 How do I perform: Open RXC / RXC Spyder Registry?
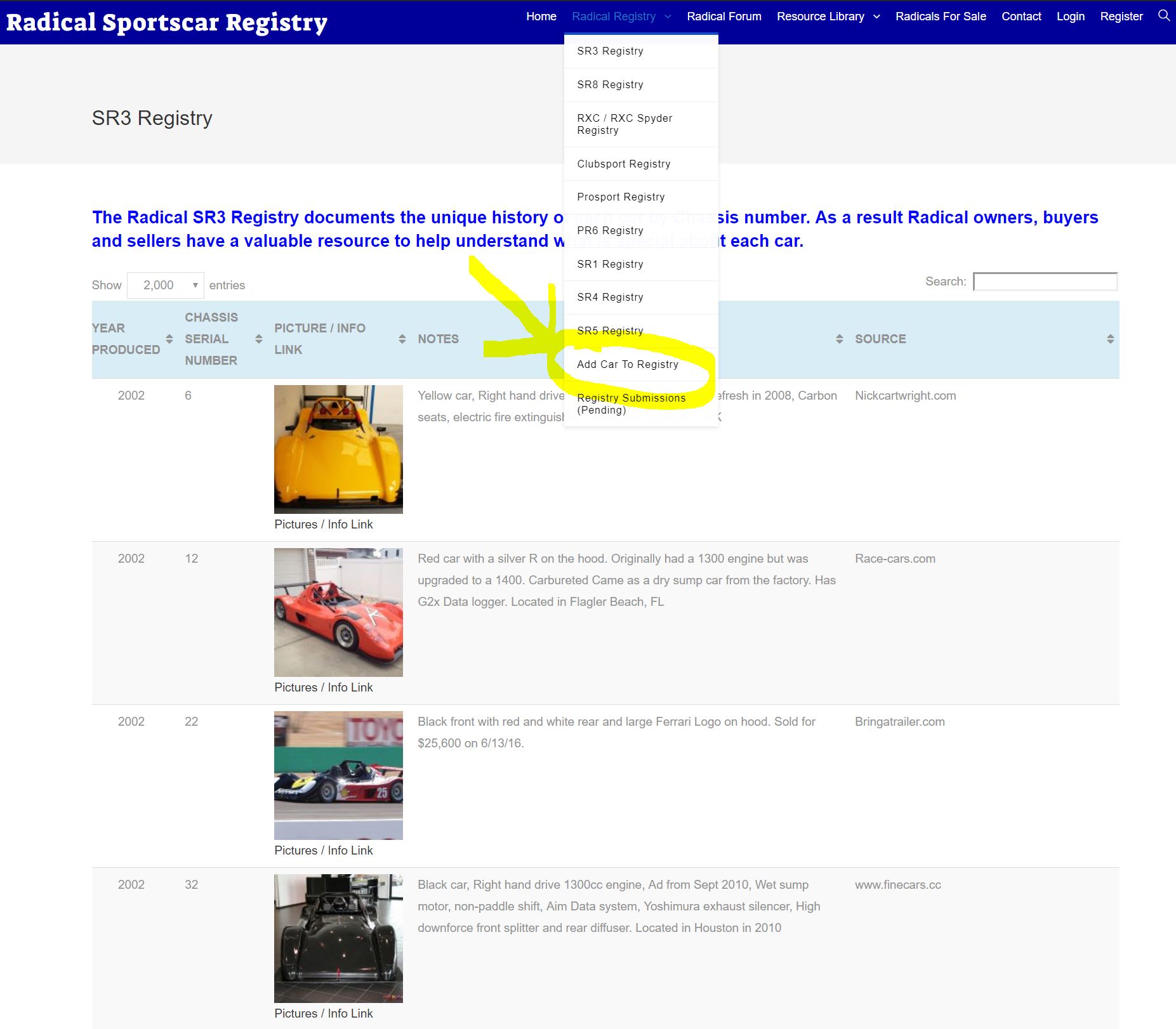[x=624, y=124]
